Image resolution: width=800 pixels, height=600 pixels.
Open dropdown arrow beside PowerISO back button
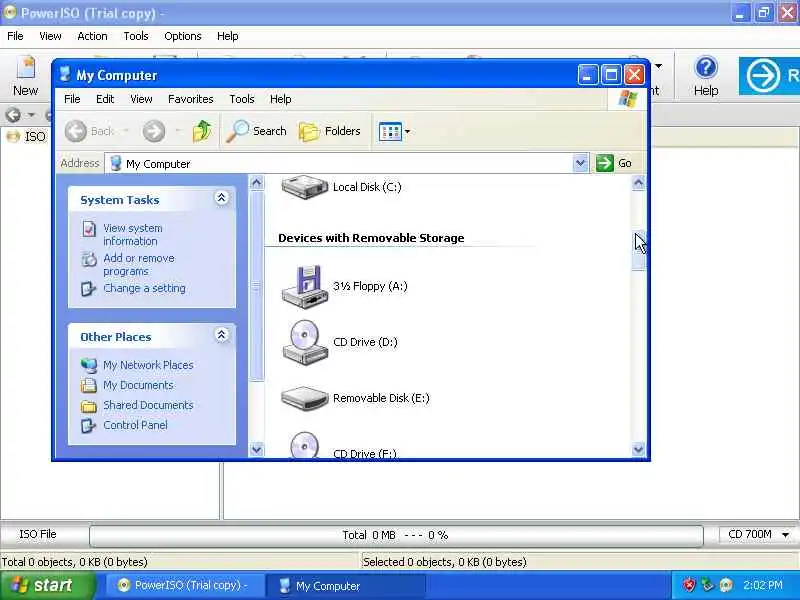32,115
